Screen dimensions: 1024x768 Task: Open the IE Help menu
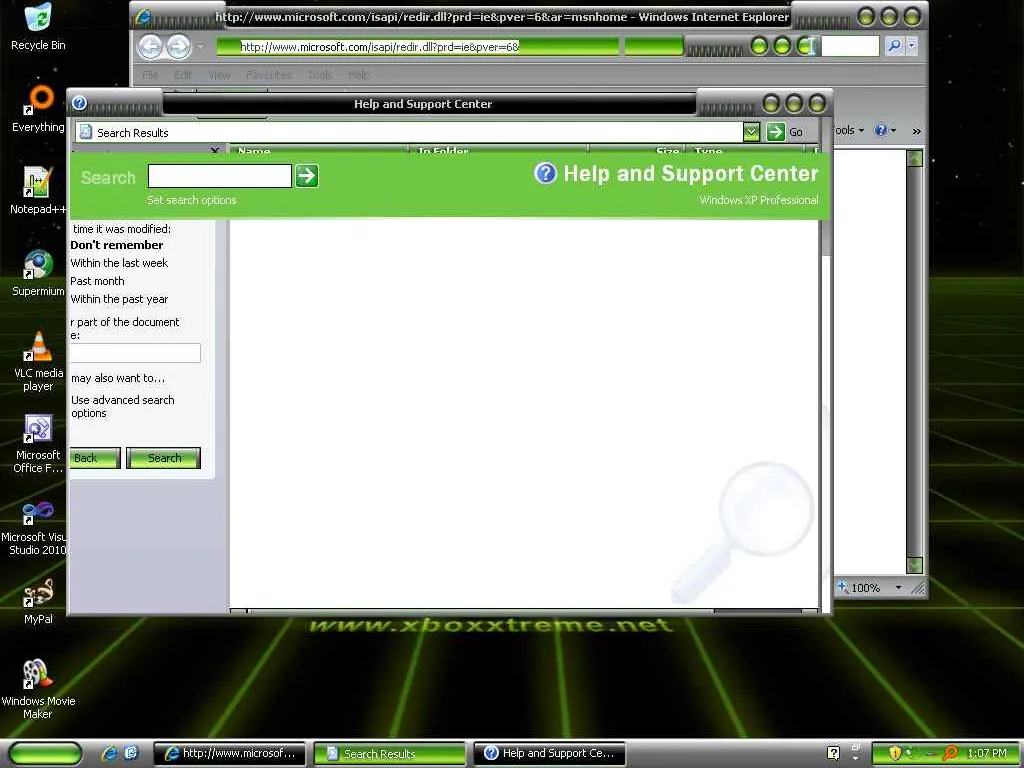[358, 74]
